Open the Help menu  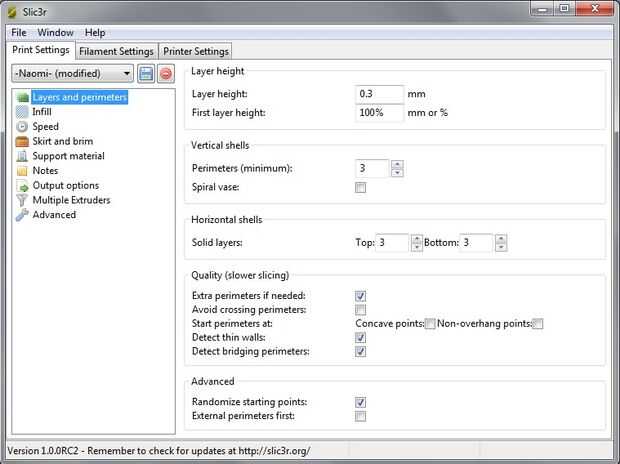95,32
